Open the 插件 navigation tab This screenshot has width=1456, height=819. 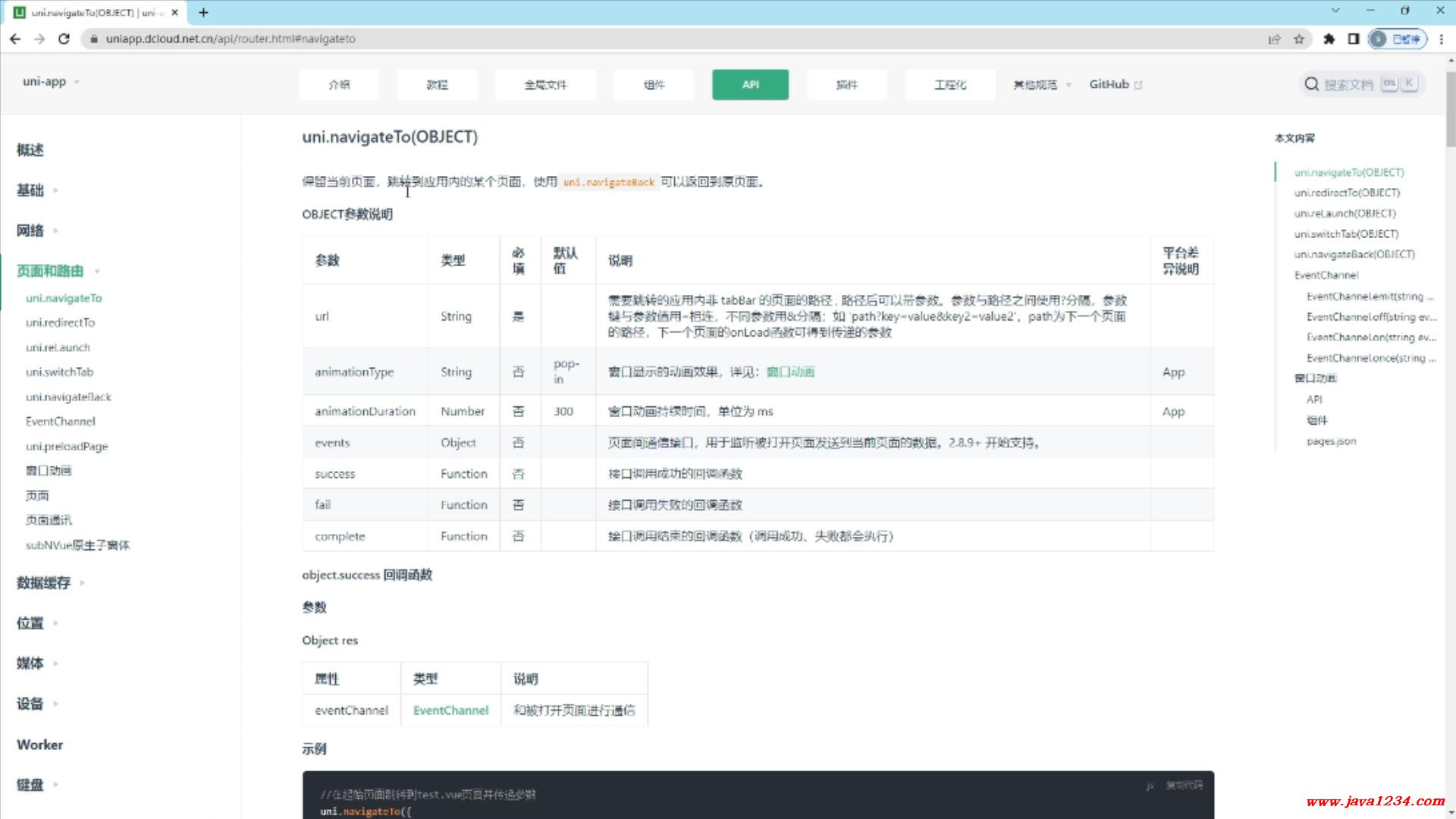[x=846, y=84]
